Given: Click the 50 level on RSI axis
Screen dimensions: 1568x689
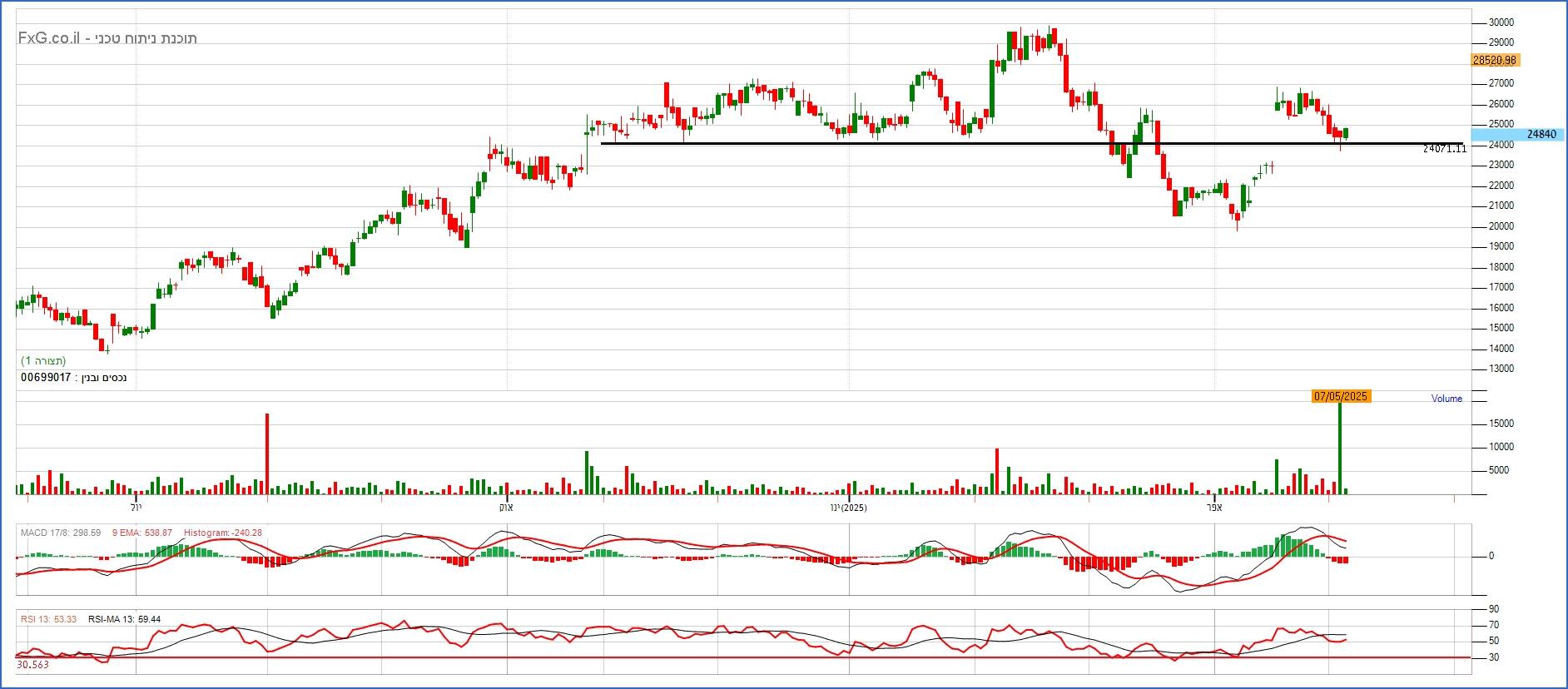Looking at the screenshot, I should pyautogui.click(x=1494, y=641).
